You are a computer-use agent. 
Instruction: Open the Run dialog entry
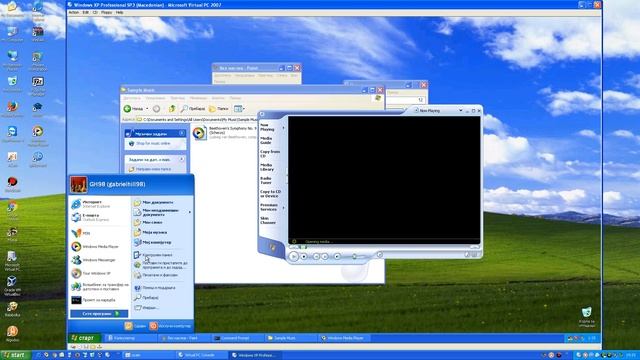(x=162, y=308)
